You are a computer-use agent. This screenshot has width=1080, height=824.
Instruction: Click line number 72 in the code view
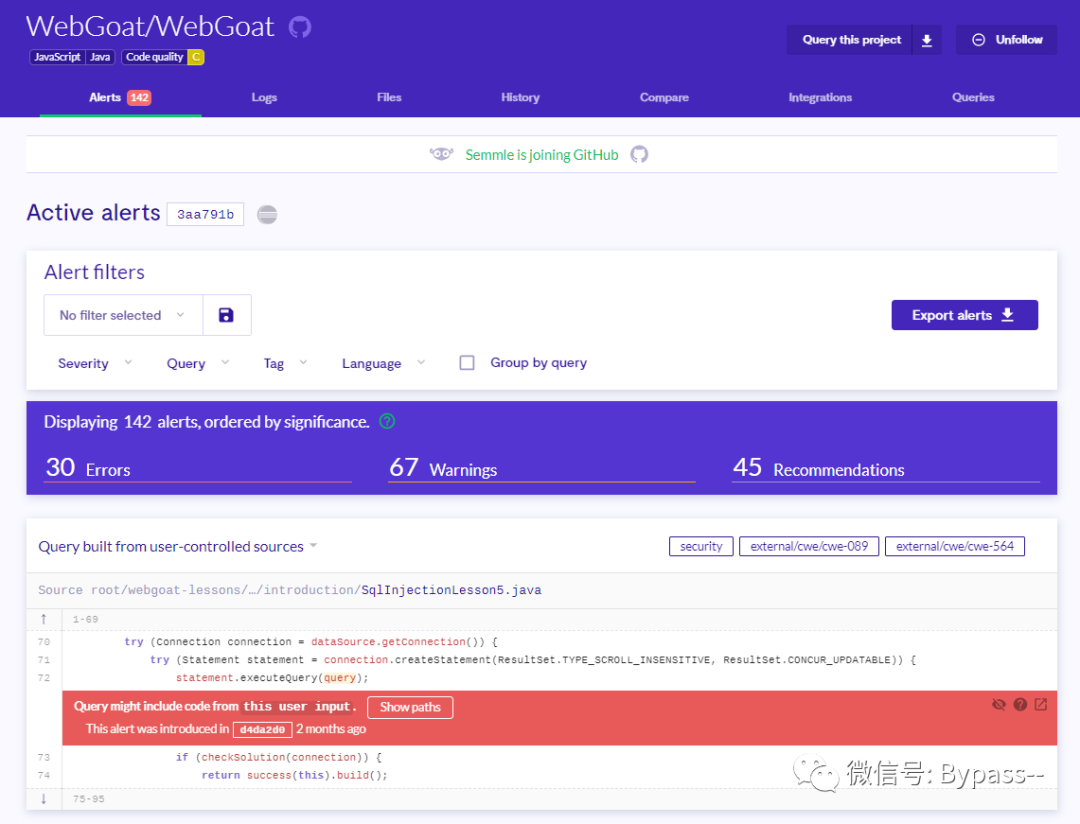click(x=44, y=678)
